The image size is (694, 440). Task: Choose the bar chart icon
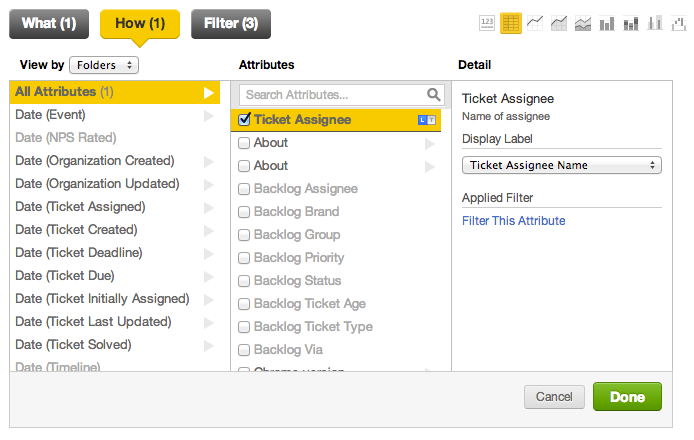point(607,22)
